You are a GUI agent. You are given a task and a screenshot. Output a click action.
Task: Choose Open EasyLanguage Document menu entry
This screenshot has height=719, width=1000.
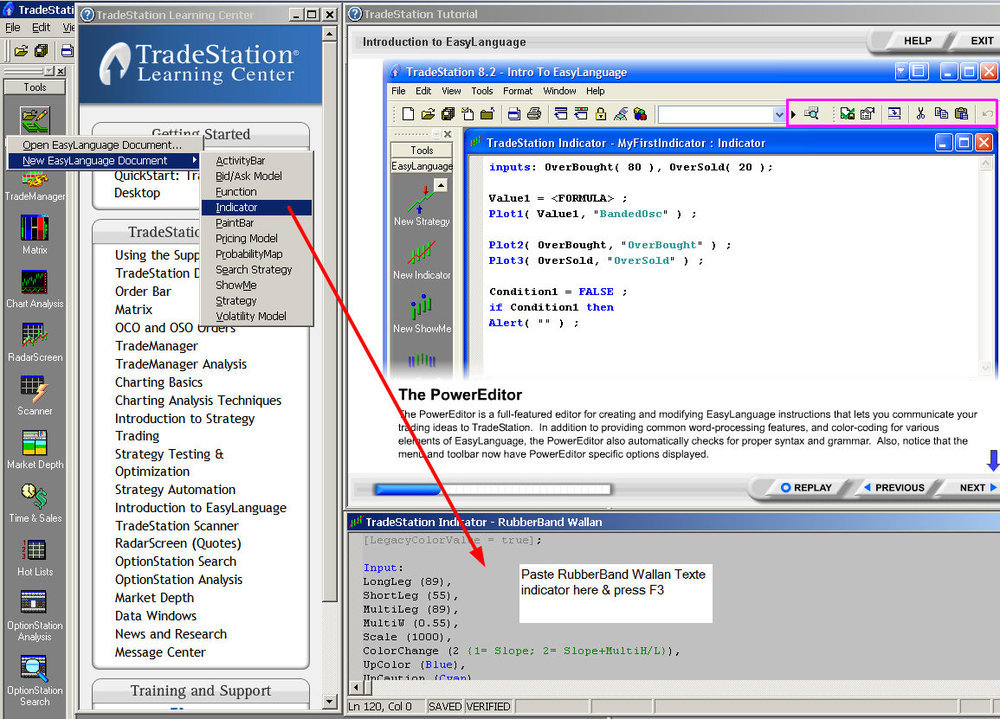[x=102, y=145]
